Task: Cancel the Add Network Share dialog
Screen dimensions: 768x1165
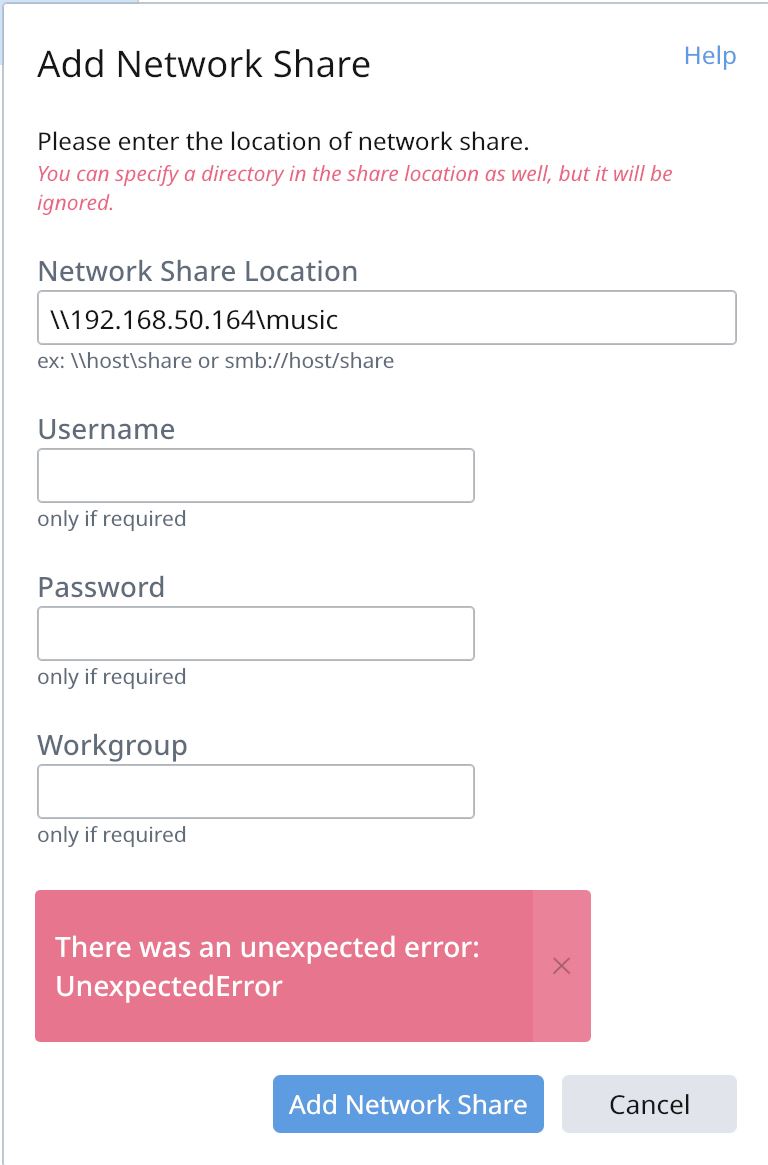Action: point(649,1104)
